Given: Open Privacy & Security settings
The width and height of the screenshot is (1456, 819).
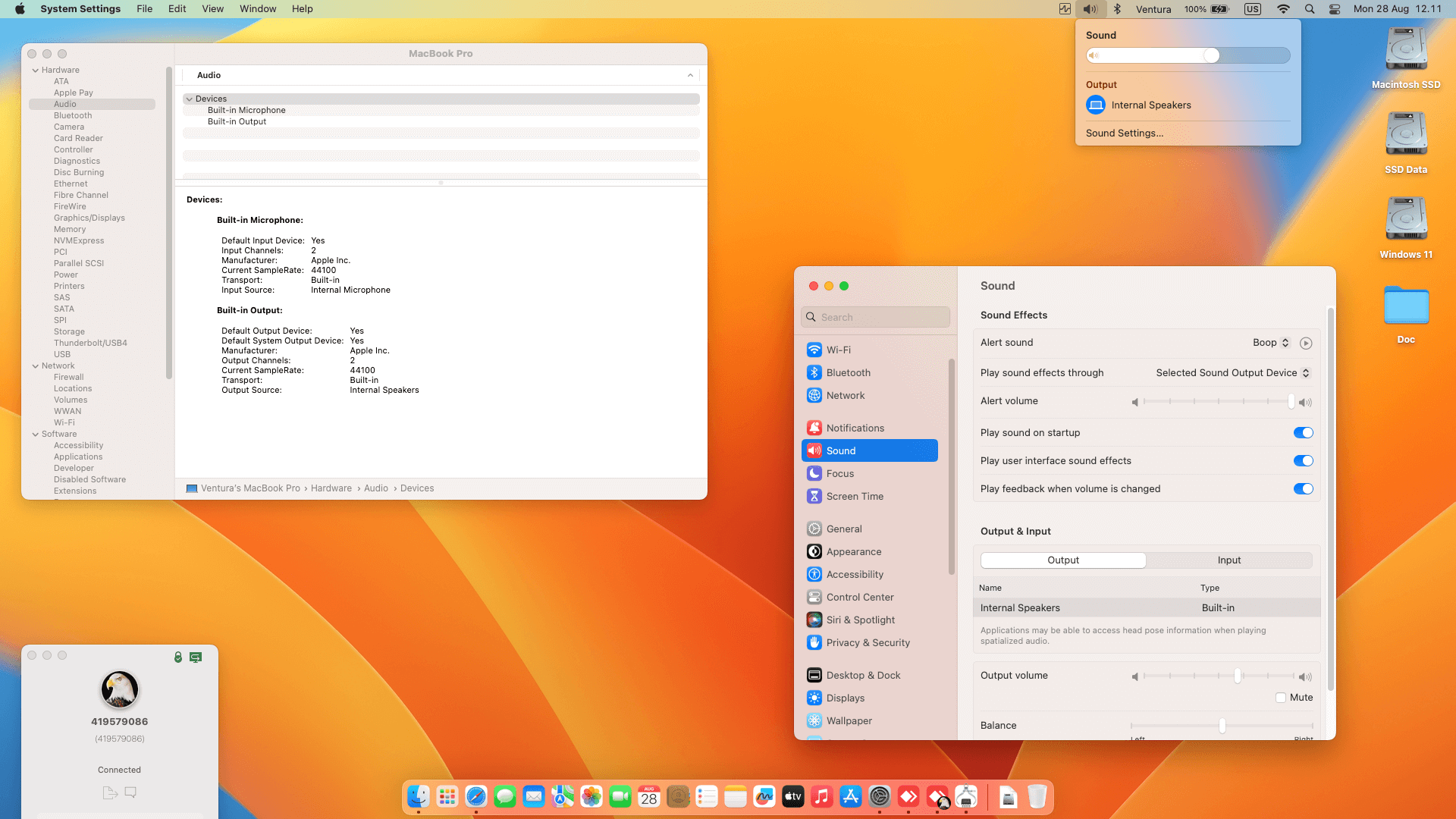Looking at the screenshot, I should click(868, 642).
